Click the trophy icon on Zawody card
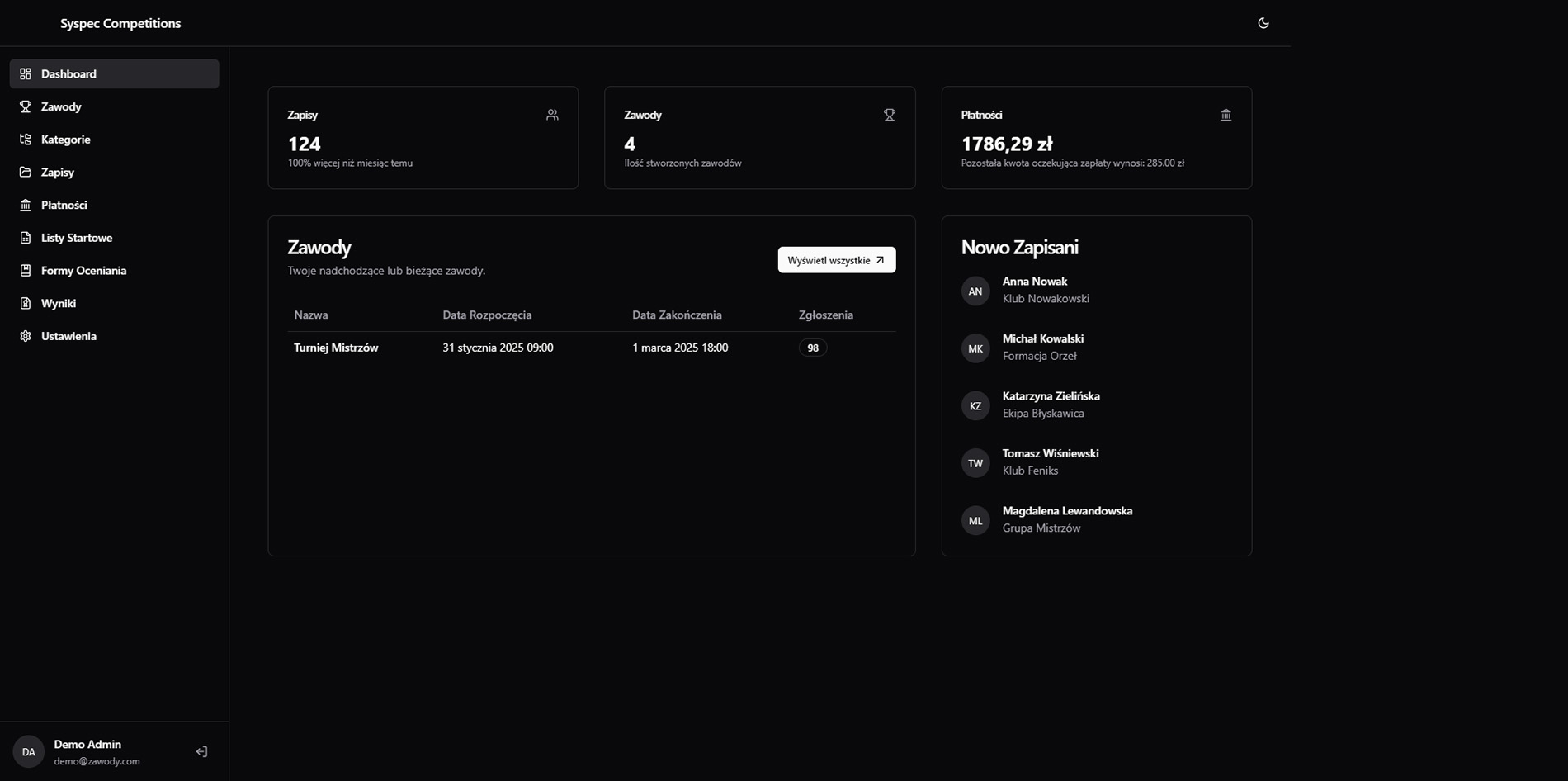The image size is (1568, 781). (x=889, y=115)
